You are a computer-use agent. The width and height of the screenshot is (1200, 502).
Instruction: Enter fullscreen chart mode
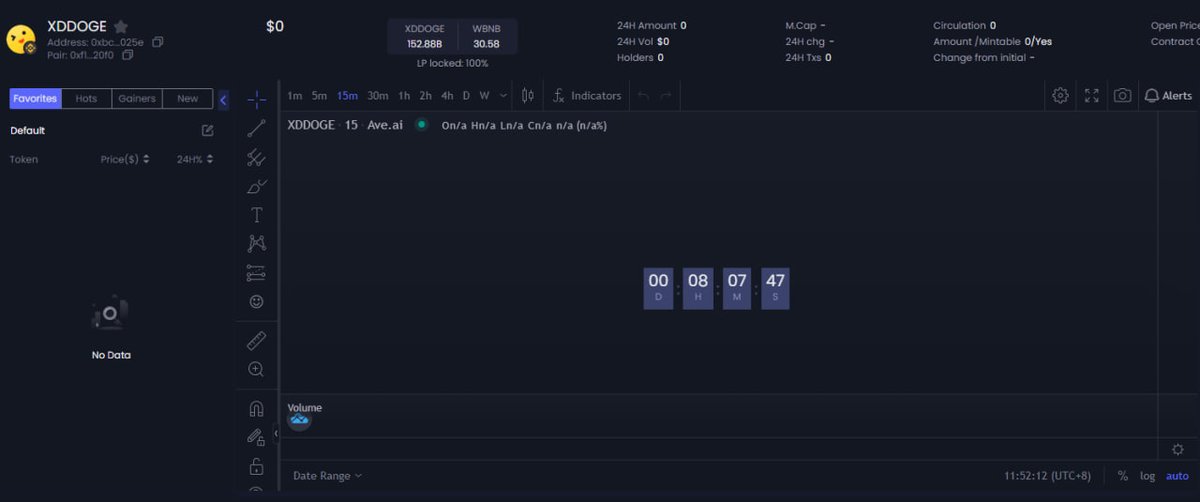point(1092,95)
